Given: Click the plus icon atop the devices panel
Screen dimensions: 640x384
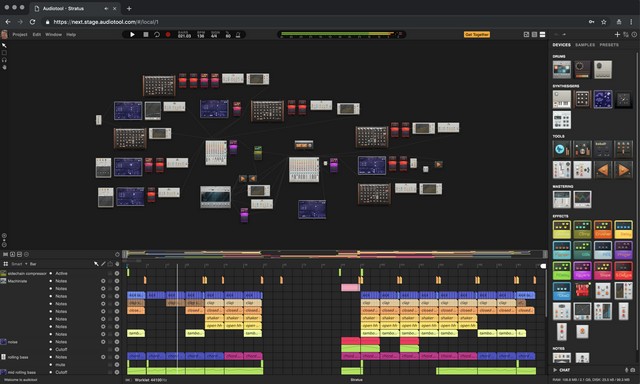Looking at the screenshot, I should 617,35.
